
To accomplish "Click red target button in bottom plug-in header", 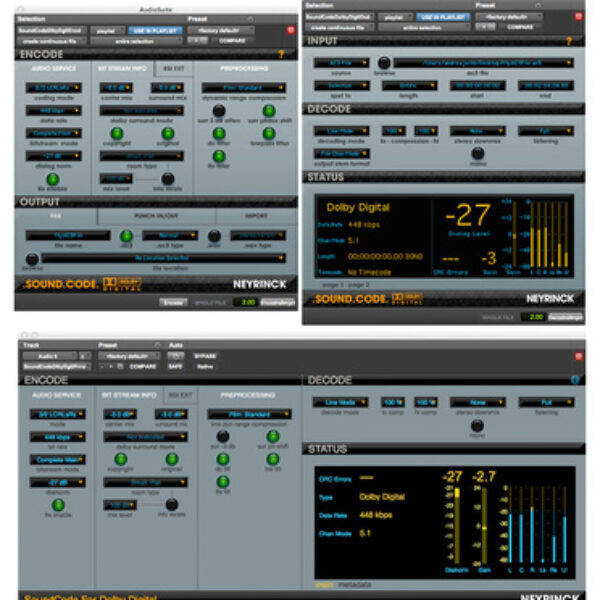I will [579, 356].
